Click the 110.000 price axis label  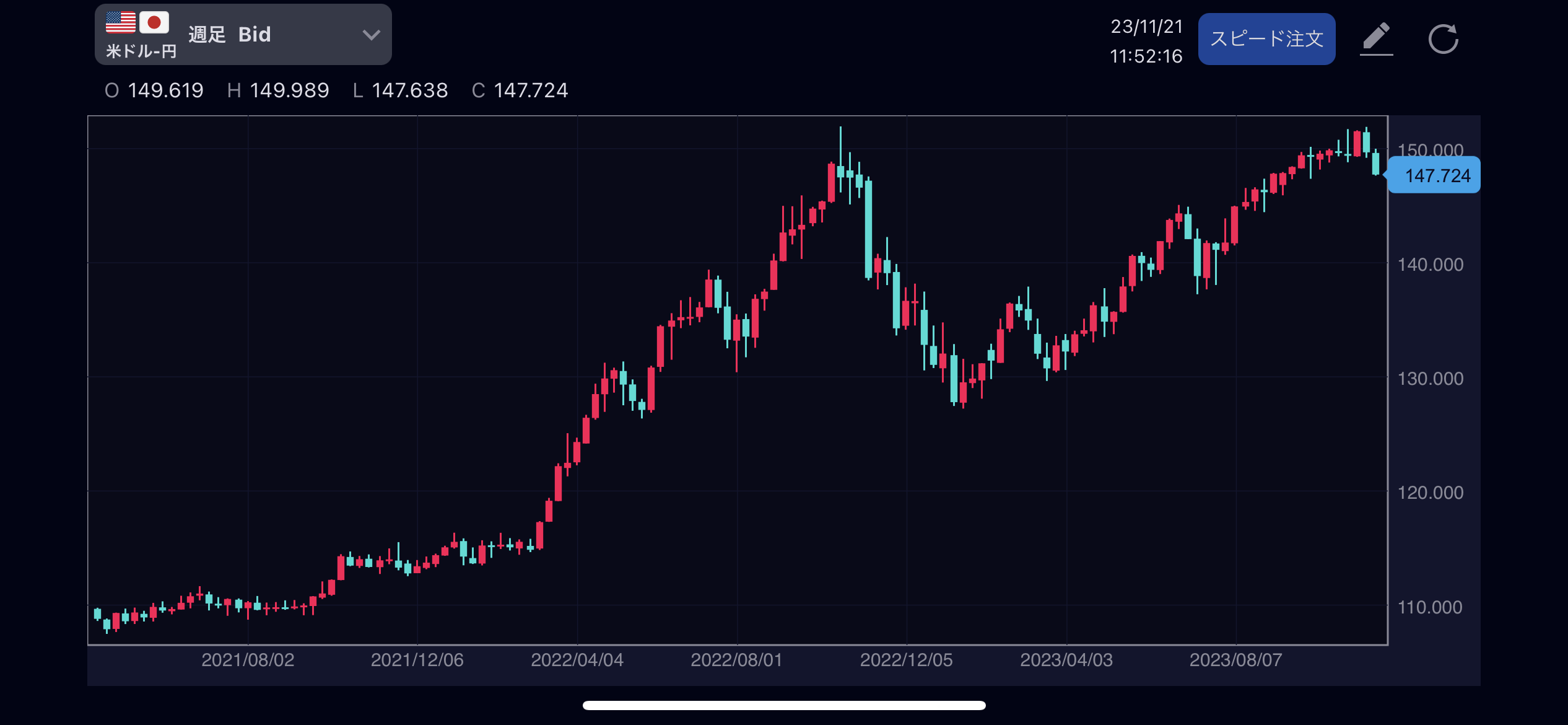coord(1431,607)
